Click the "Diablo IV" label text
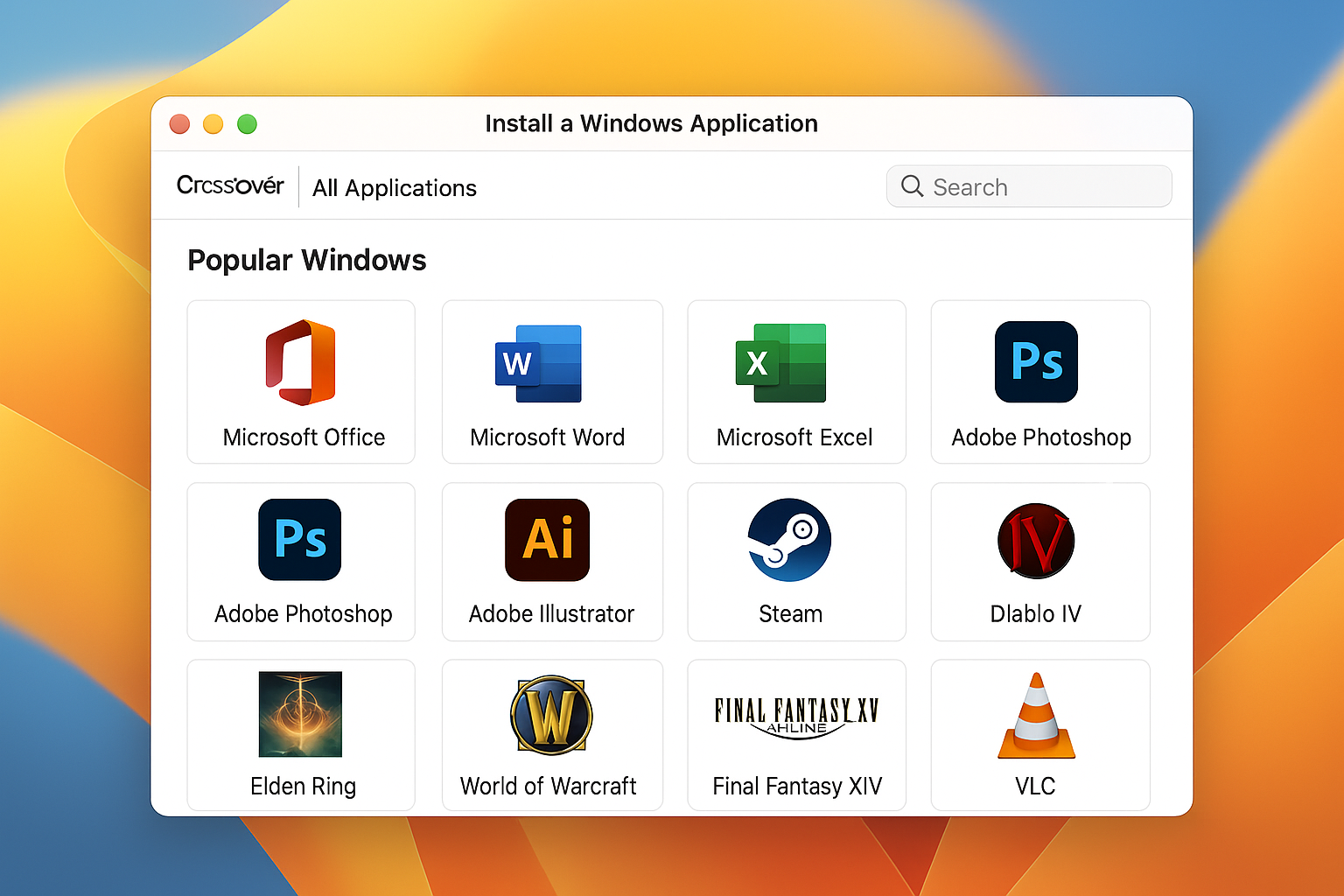The image size is (1344, 896). pyautogui.click(x=1036, y=613)
